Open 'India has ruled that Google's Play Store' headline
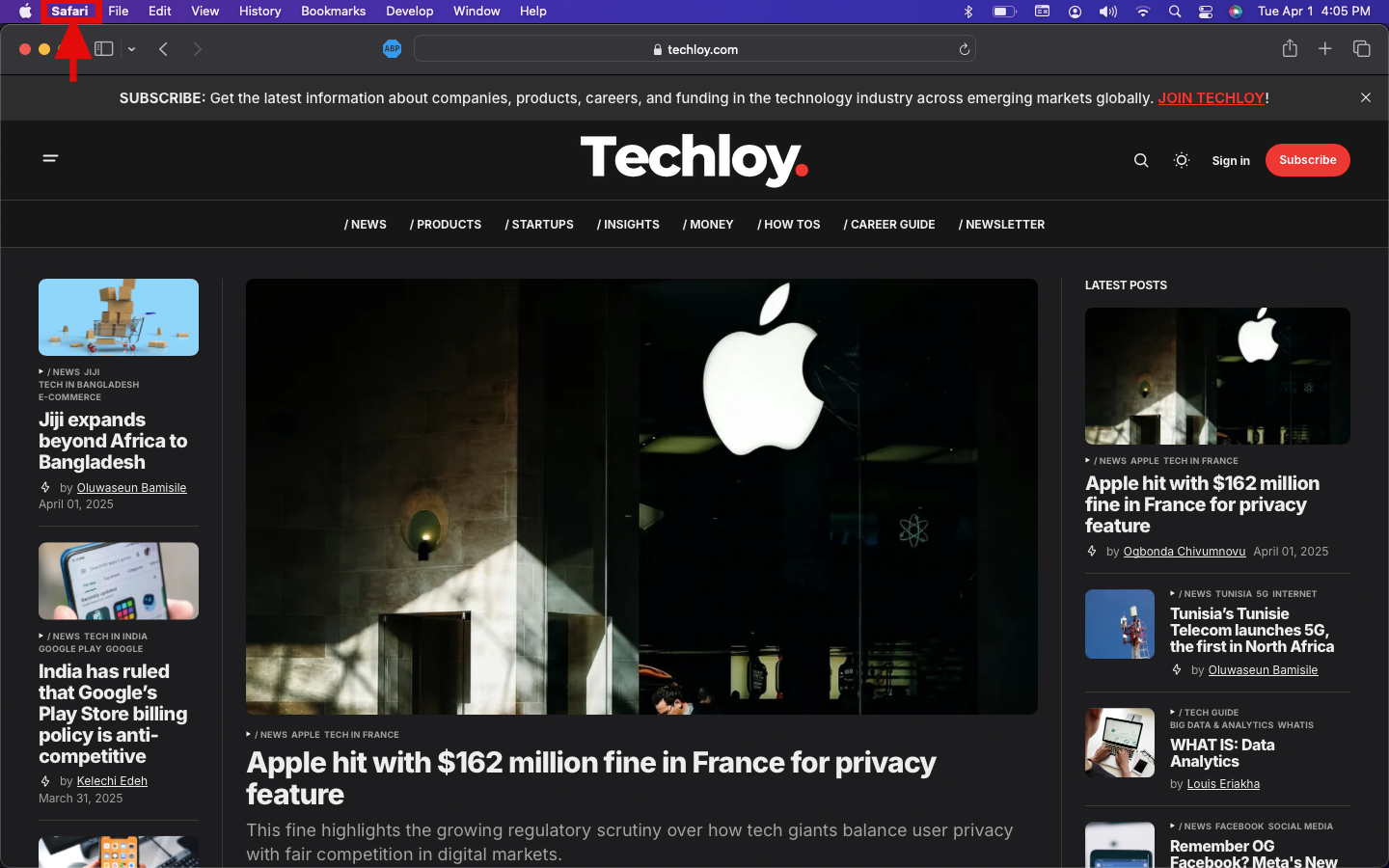 (113, 714)
